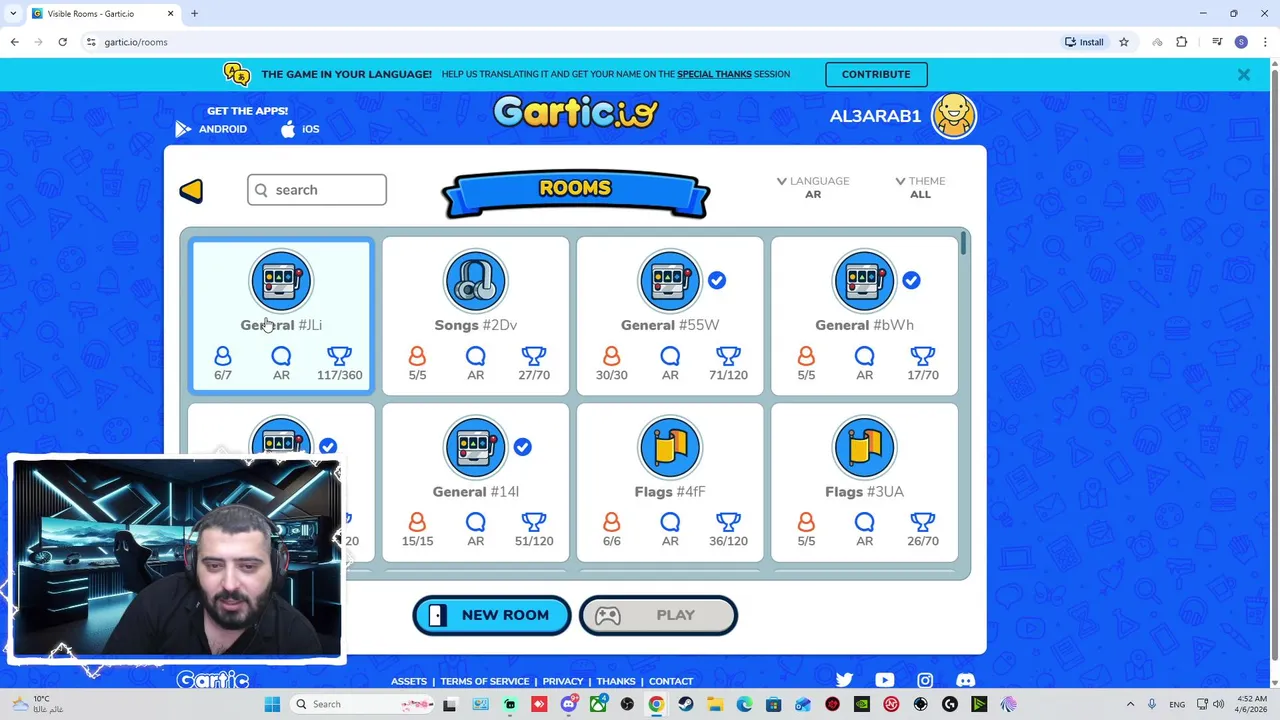Click the ENG language indicator in tray

point(1177,704)
